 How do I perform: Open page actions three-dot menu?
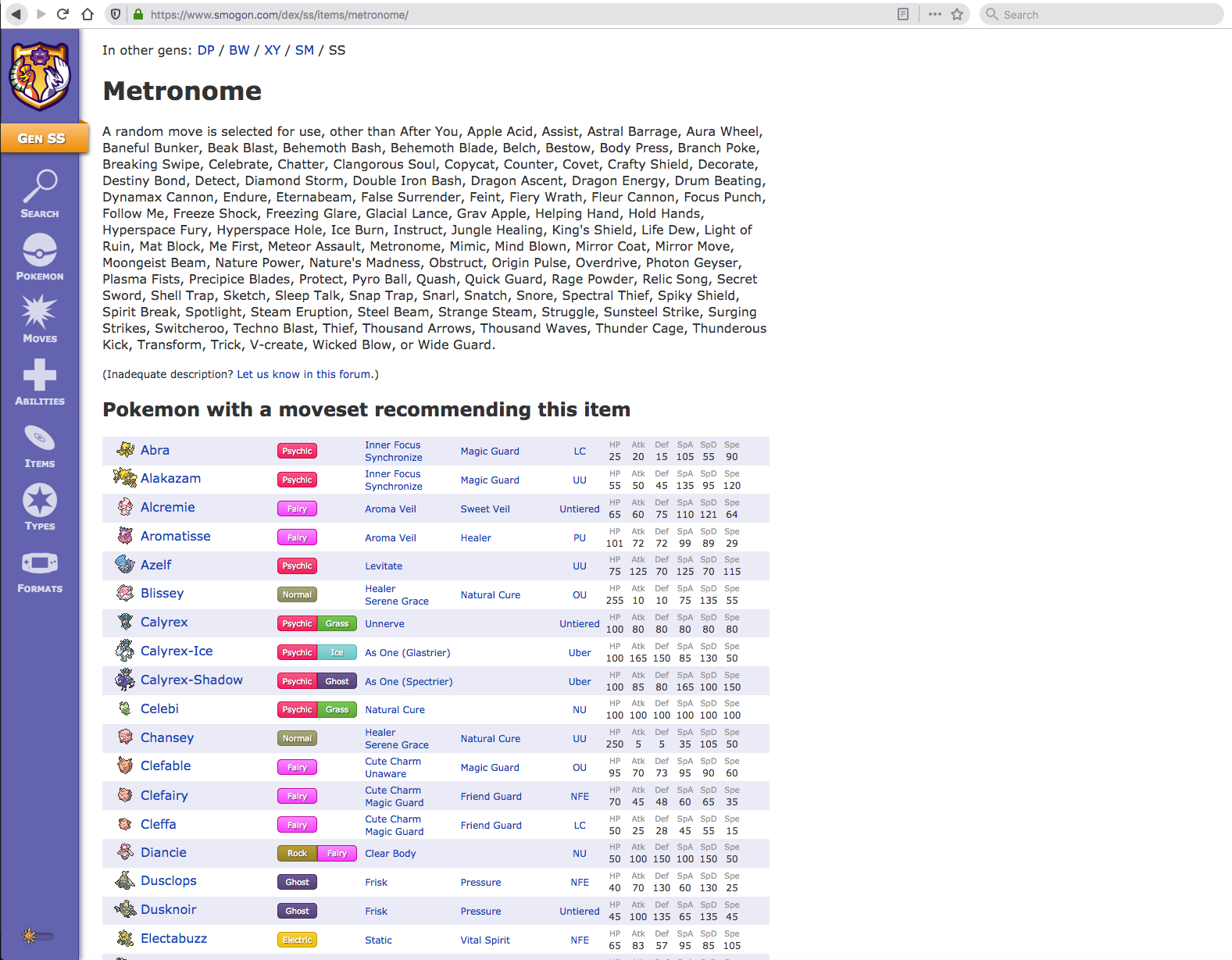[935, 14]
